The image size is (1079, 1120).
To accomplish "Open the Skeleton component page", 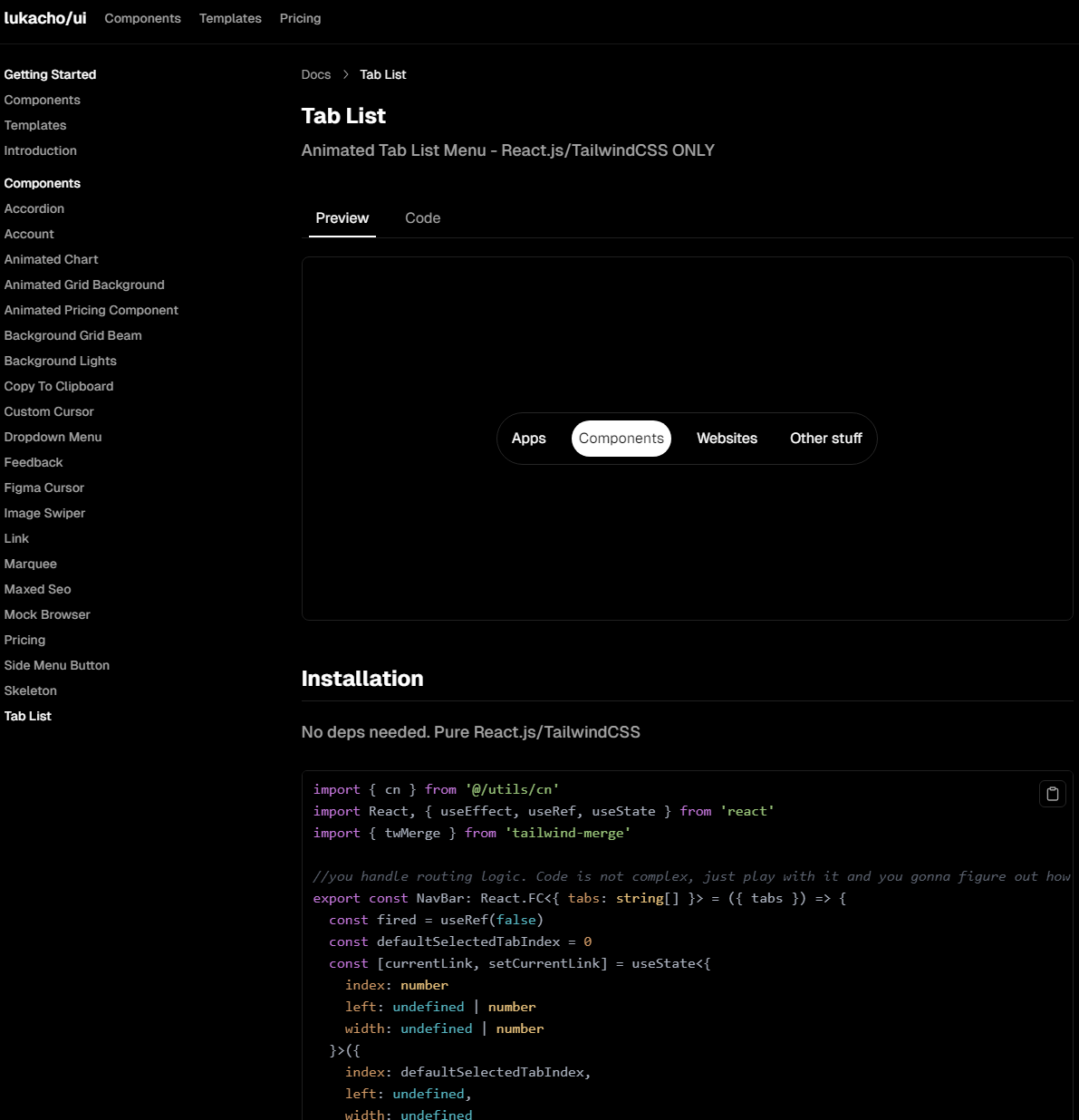I will (x=31, y=690).
